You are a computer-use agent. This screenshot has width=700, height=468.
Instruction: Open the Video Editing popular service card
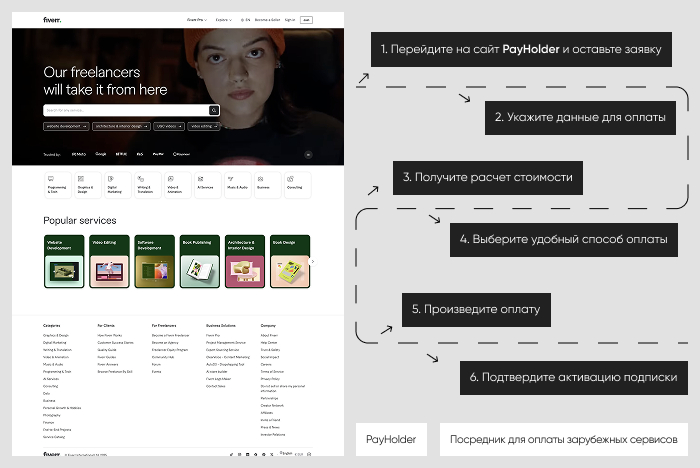109,261
